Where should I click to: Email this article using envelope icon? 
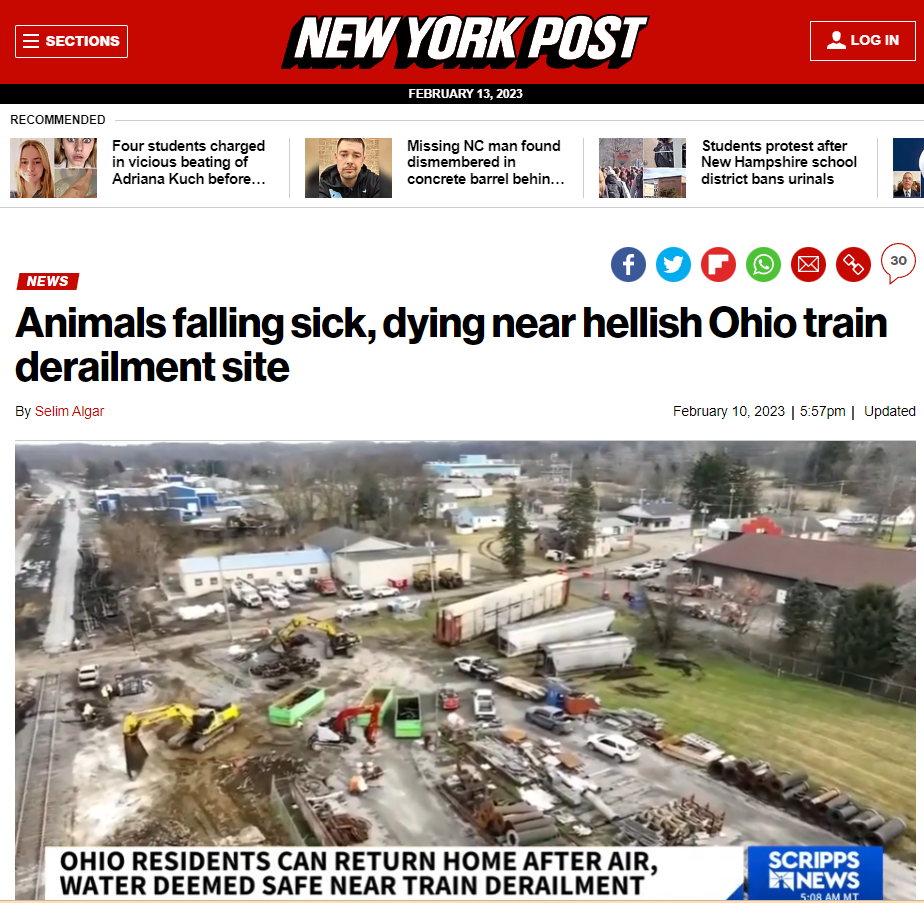(x=808, y=265)
